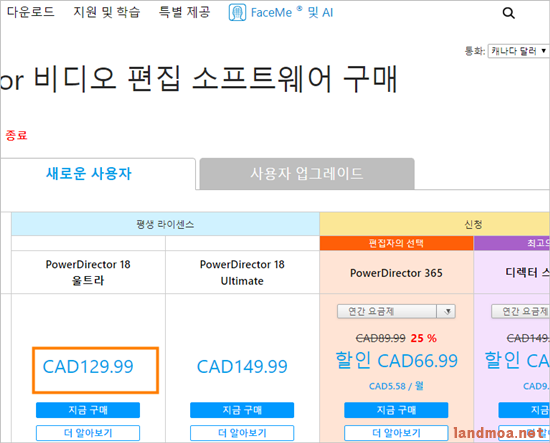This screenshot has width=550, height=443.
Task: Switch to the 새로운 사용자 tab
Action: coord(89,173)
